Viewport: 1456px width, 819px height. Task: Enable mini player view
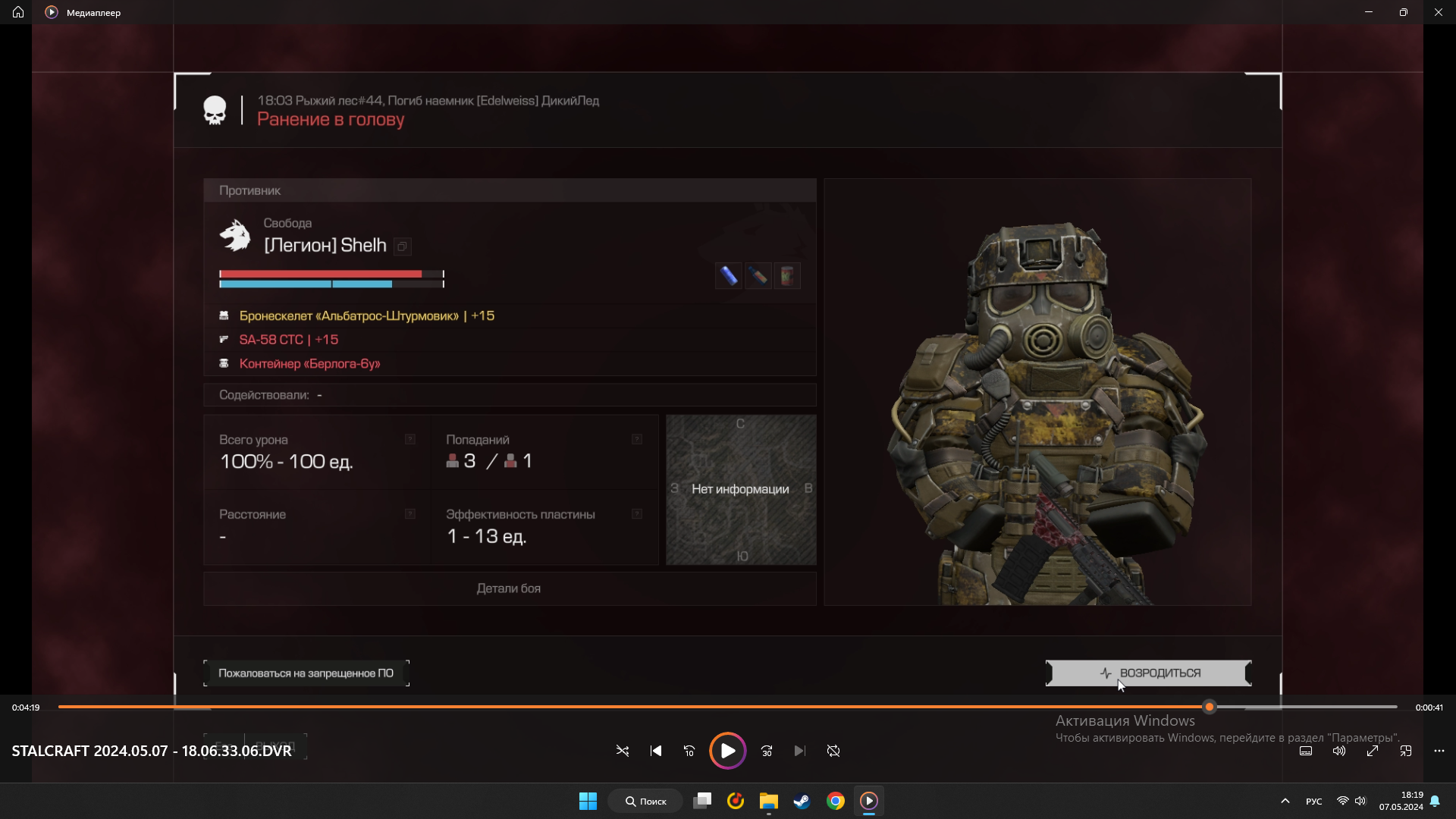[x=1406, y=751]
